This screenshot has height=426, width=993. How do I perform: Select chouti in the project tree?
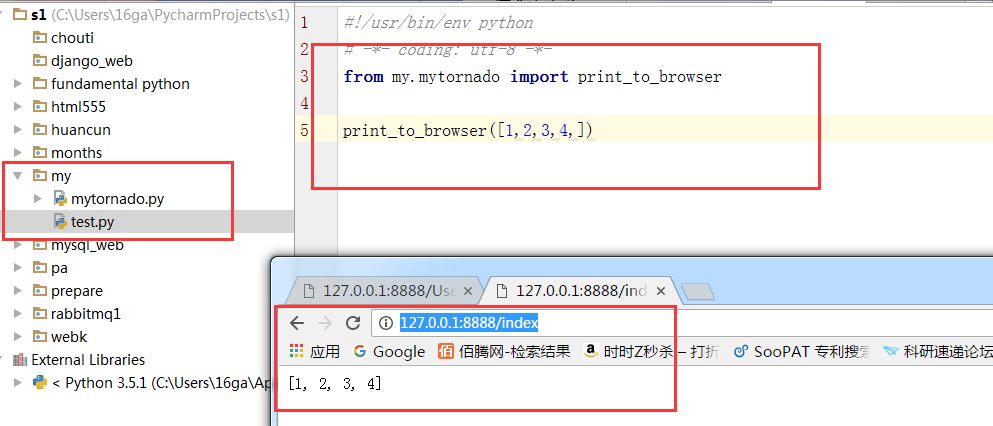(72, 37)
